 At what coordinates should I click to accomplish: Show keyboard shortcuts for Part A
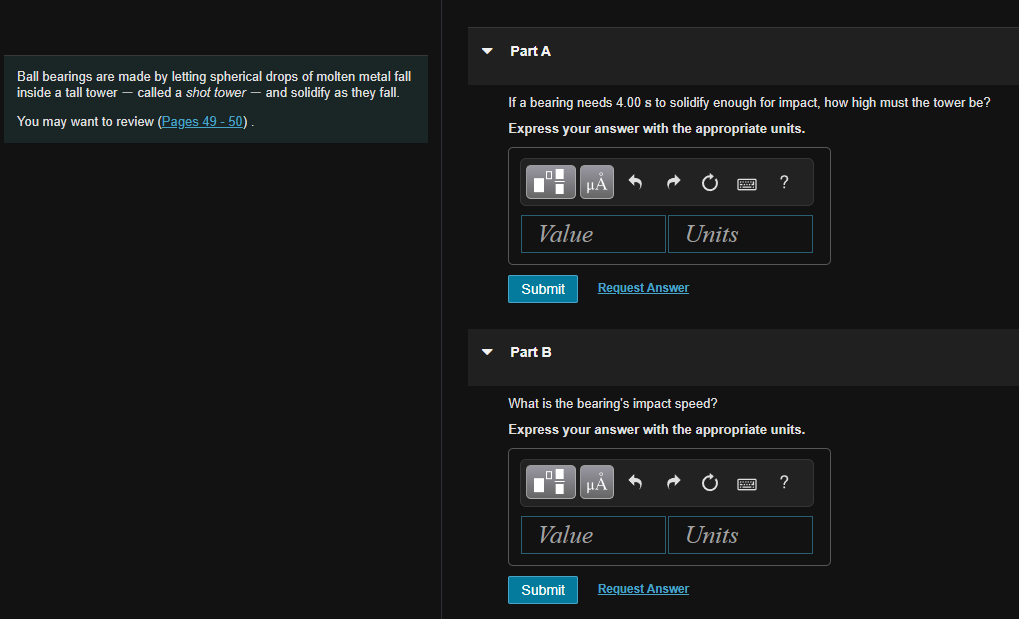(747, 184)
